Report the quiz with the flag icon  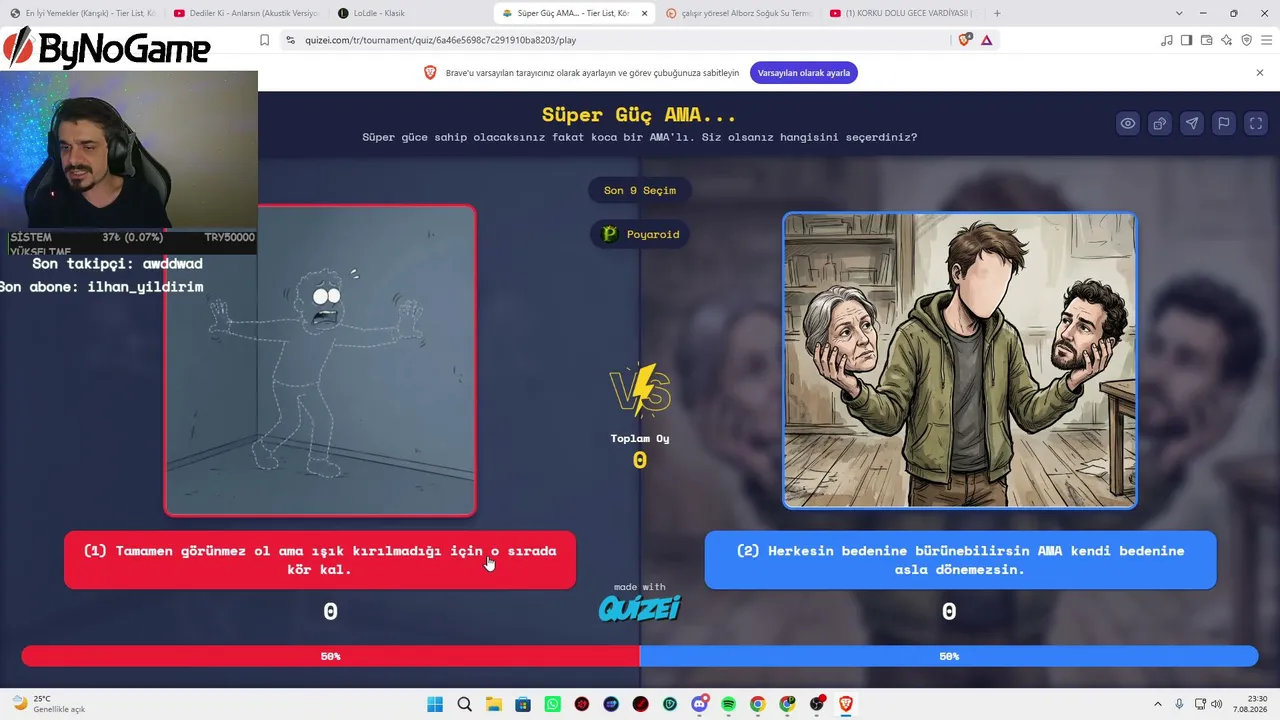tap(1224, 123)
